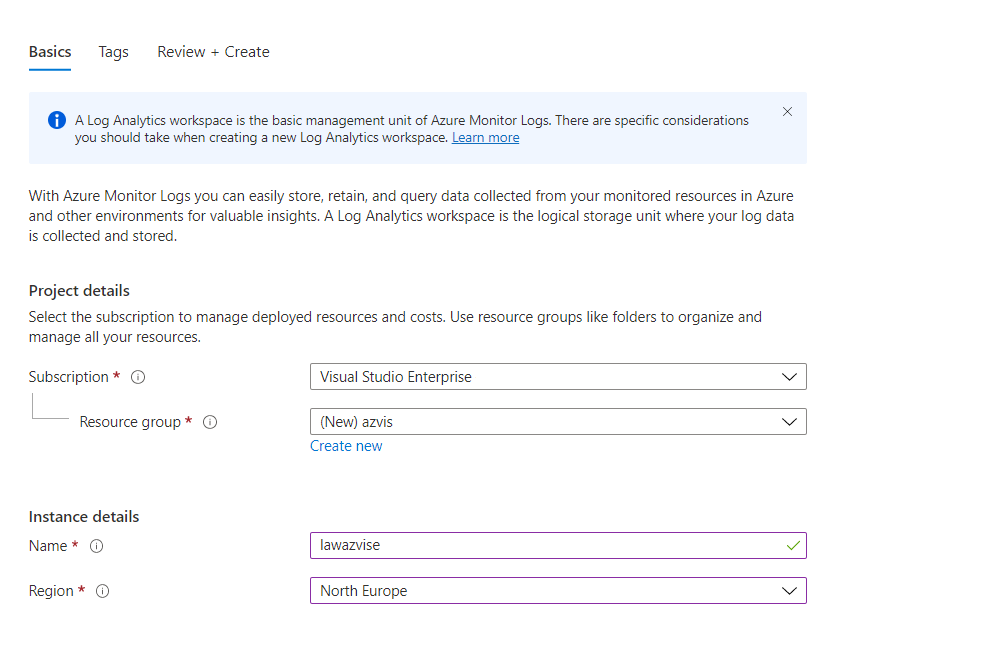
Task: Open the Learn more link
Action: pos(485,137)
